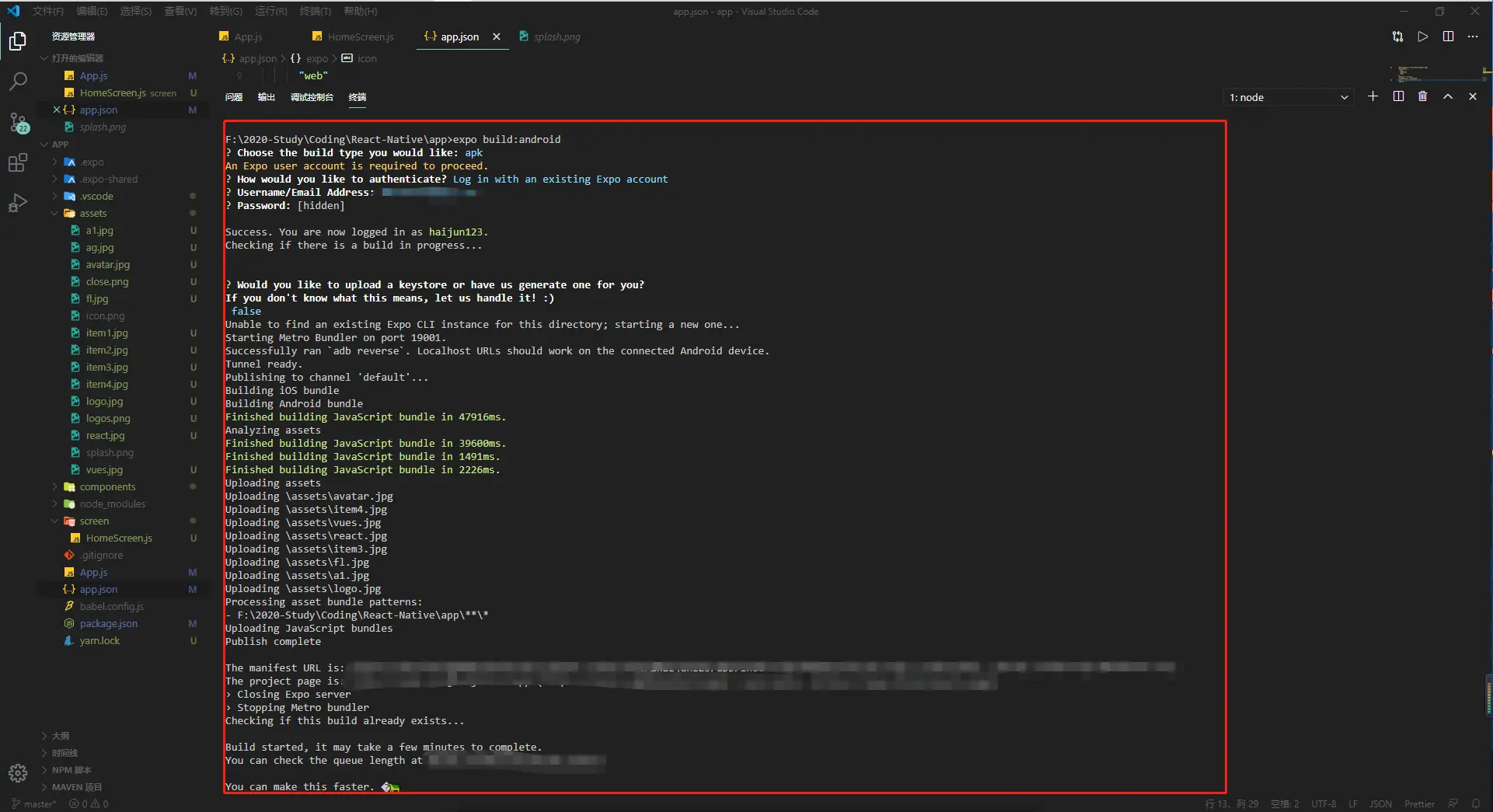The width and height of the screenshot is (1493, 812).
Task: Split the terminal panel
Action: tap(1398, 96)
